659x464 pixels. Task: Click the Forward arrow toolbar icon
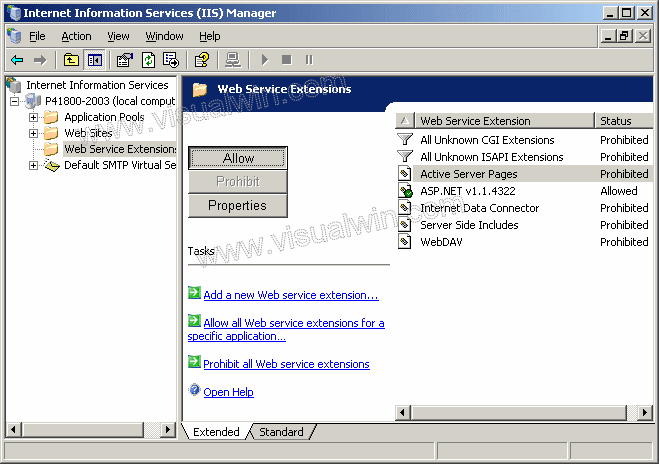tap(40, 61)
